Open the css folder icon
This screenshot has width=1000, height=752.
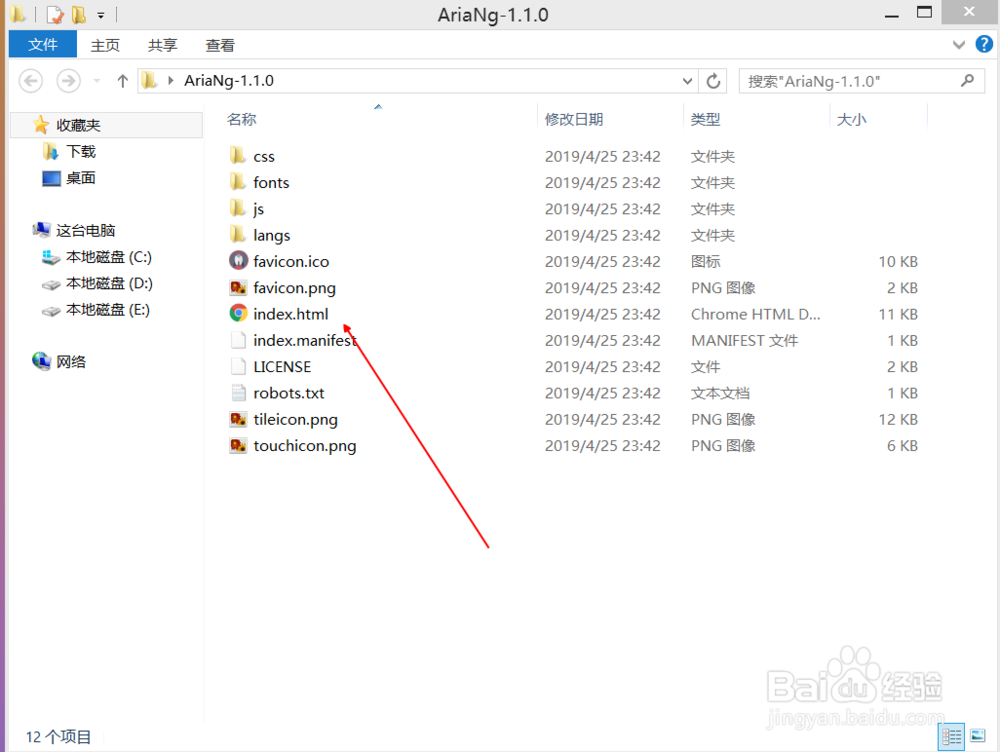237,156
